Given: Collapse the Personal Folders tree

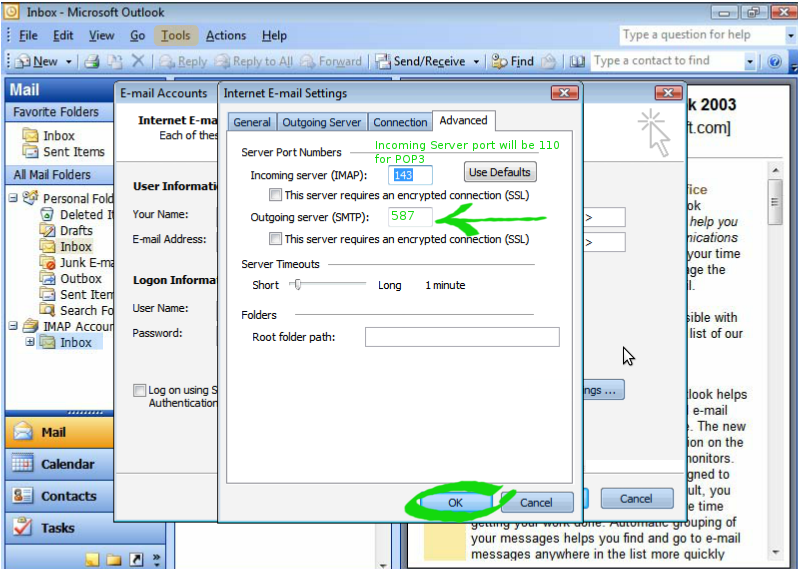Looking at the screenshot, I should tap(13, 198).
